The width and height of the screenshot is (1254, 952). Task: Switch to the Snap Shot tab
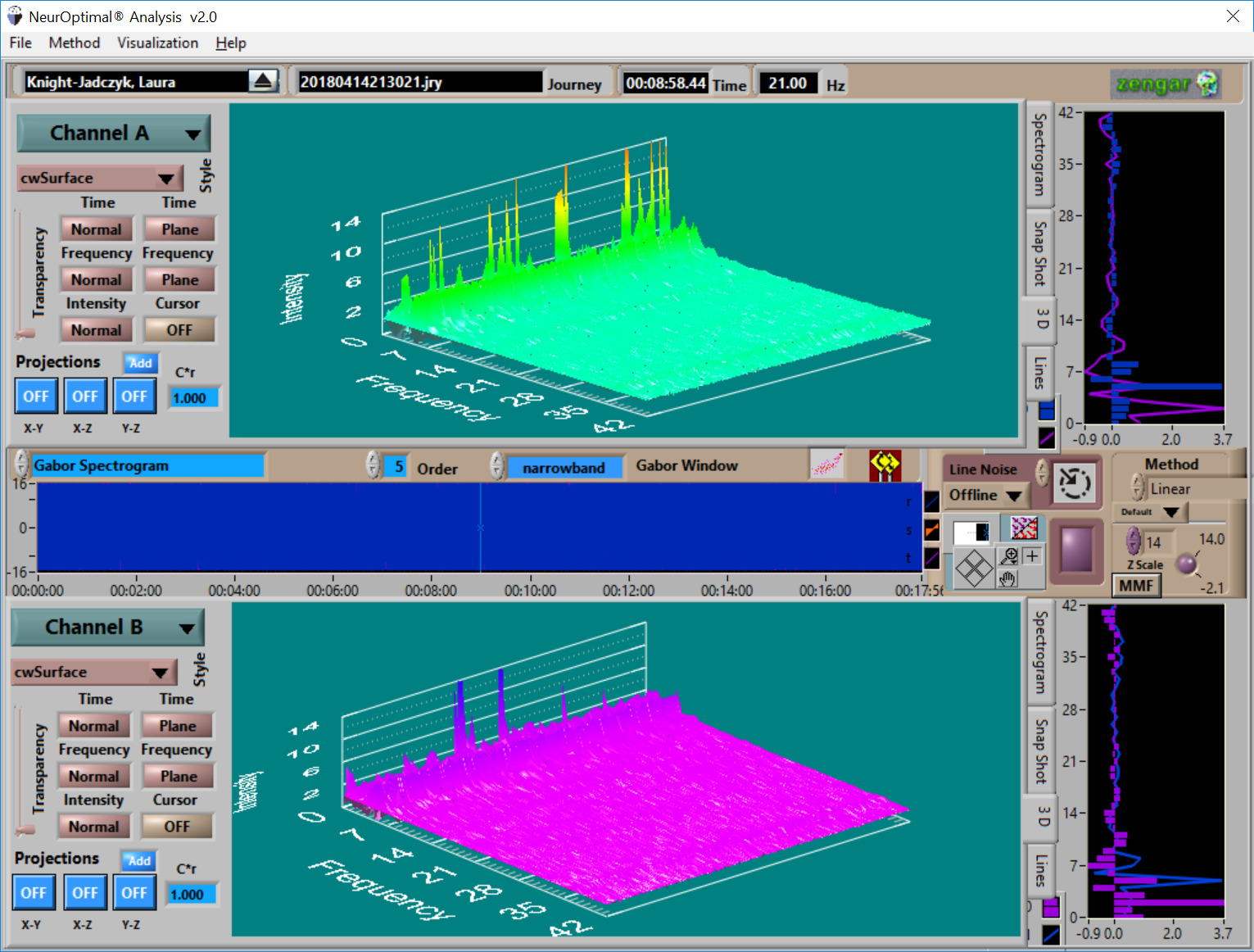(x=1039, y=250)
